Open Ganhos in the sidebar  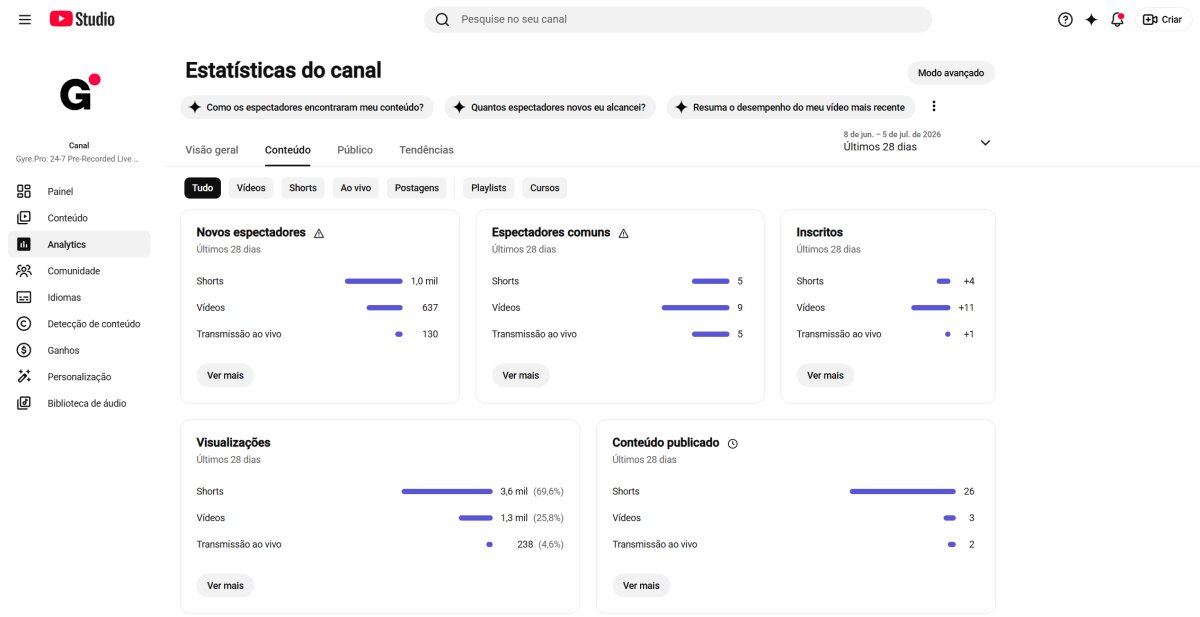coord(79,350)
